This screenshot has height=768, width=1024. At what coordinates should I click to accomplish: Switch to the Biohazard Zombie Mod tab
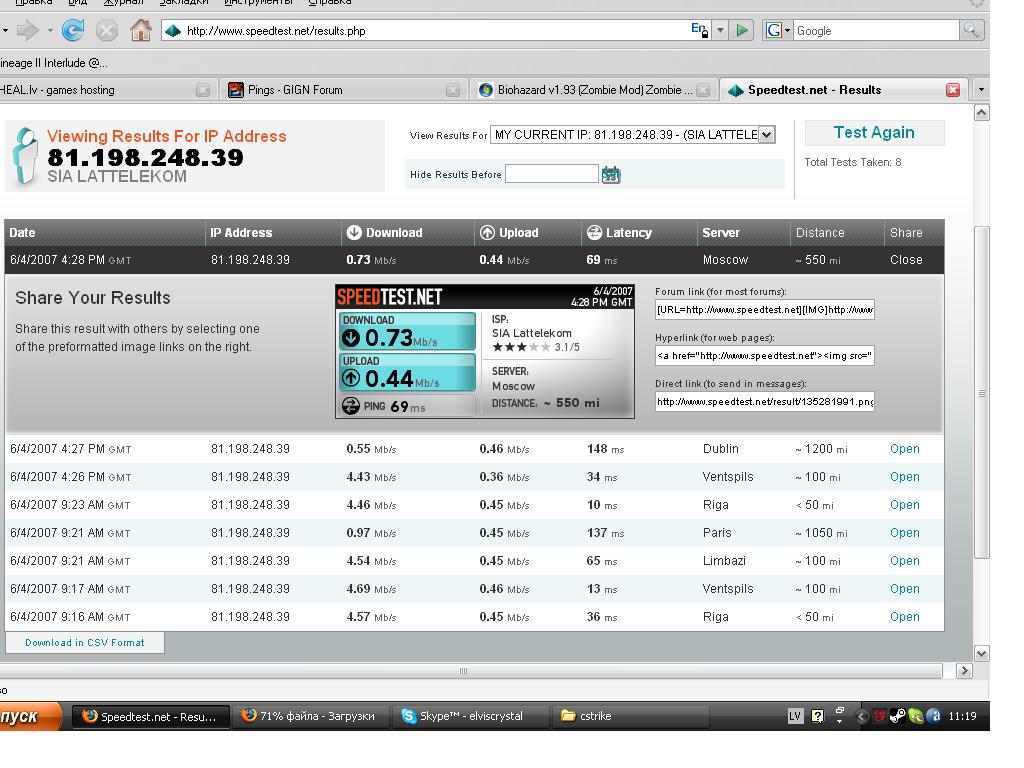(585, 90)
